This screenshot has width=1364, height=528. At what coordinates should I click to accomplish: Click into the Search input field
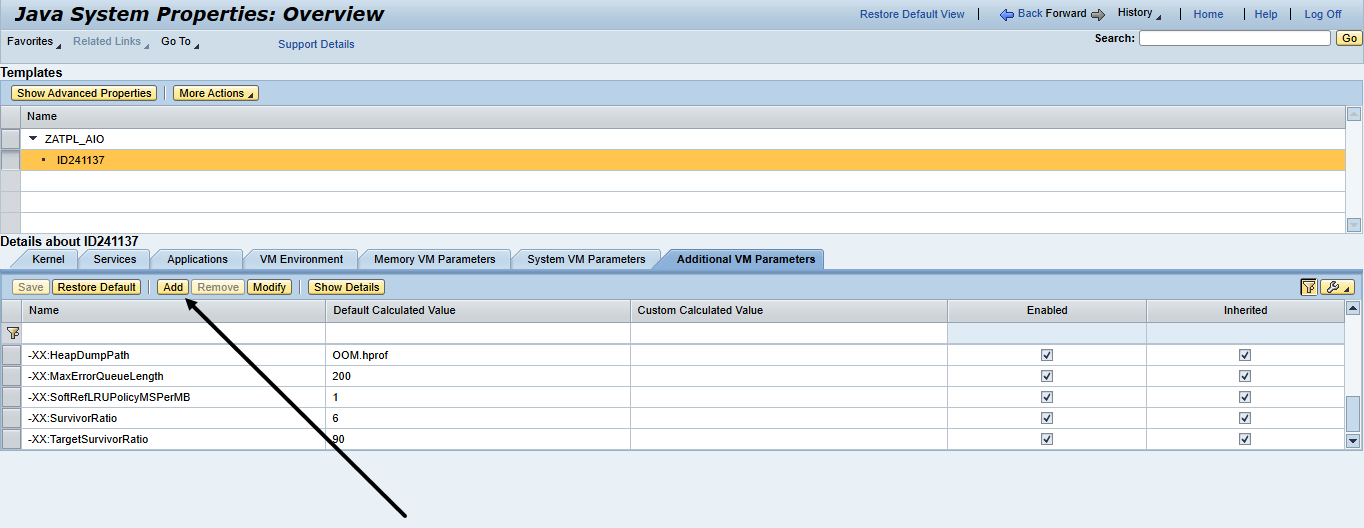click(x=1234, y=38)
